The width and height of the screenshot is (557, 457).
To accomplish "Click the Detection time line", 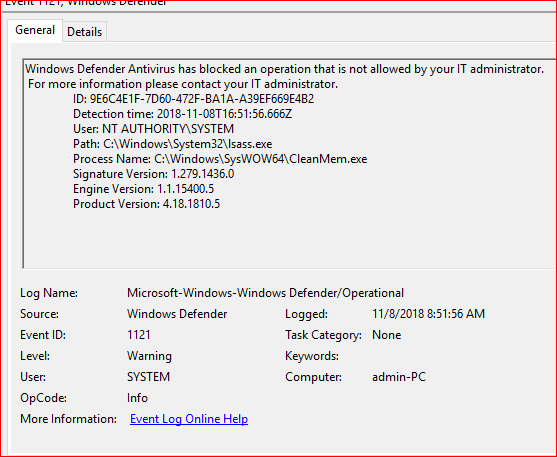I will pyautogui.click(x=183, y=114).
